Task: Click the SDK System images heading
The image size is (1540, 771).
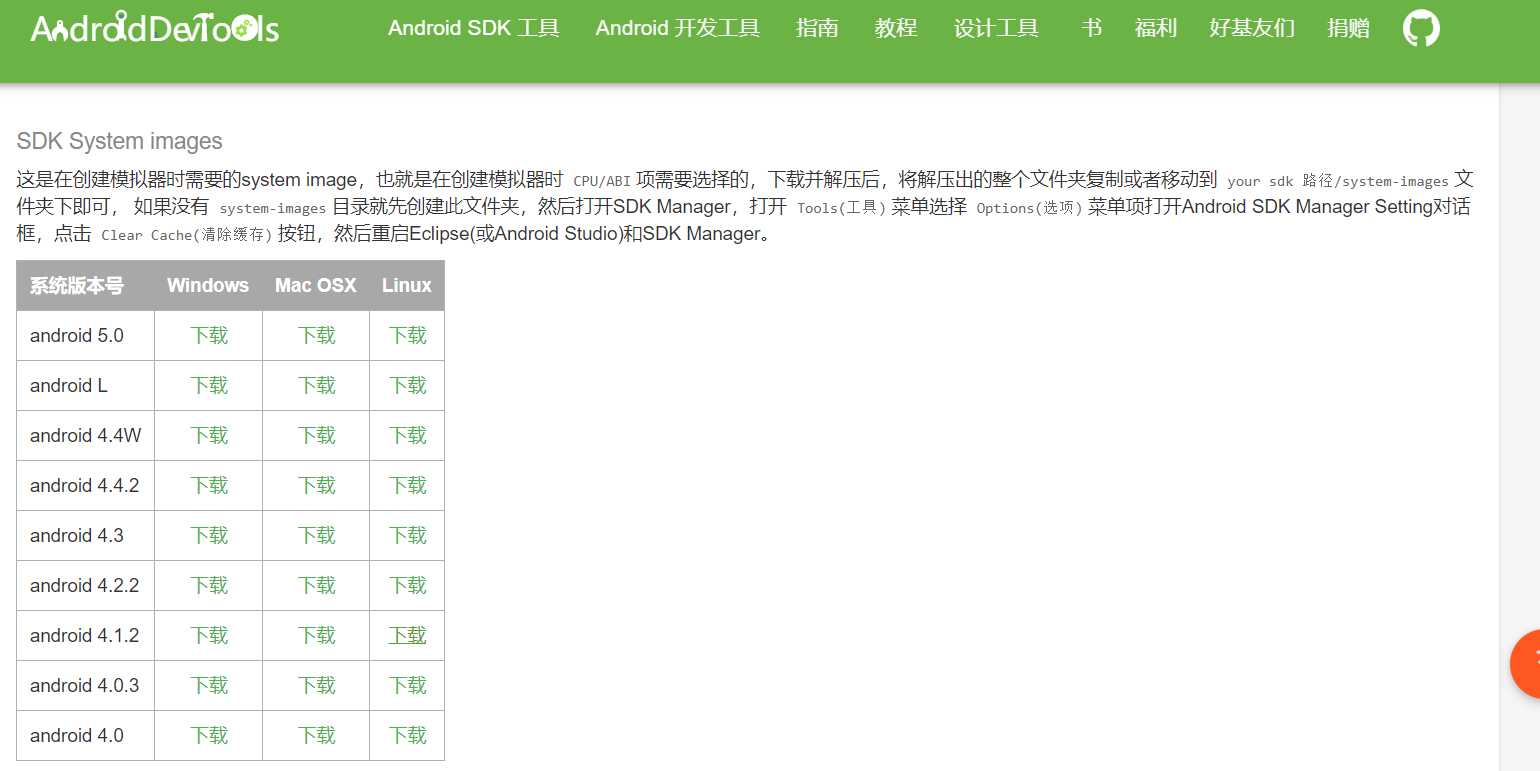Action: [x=120, y=141]
